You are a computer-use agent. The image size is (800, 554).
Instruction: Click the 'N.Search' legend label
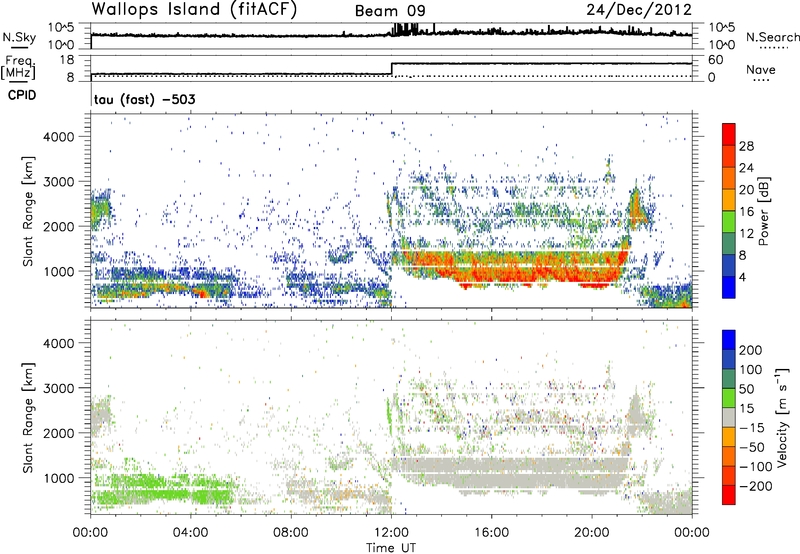pos(772,37)
